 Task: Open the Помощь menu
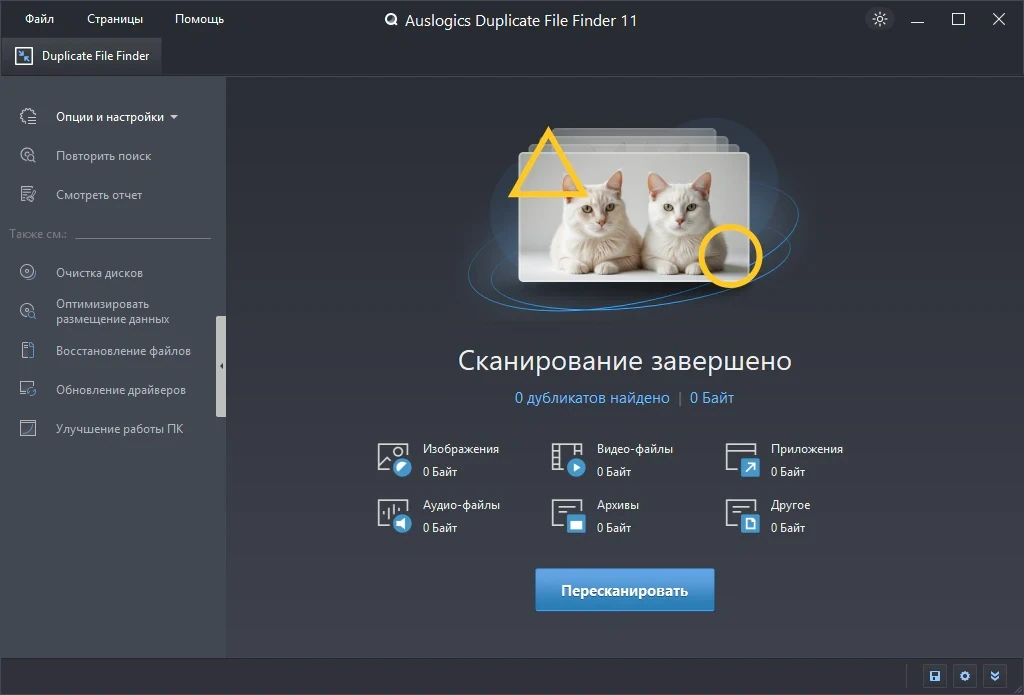(x=199, y=19)
